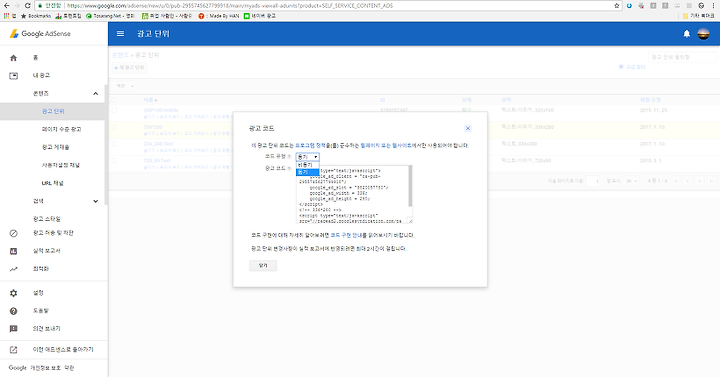
Task: Open the code implementation guide link
Action: [346, 235]
